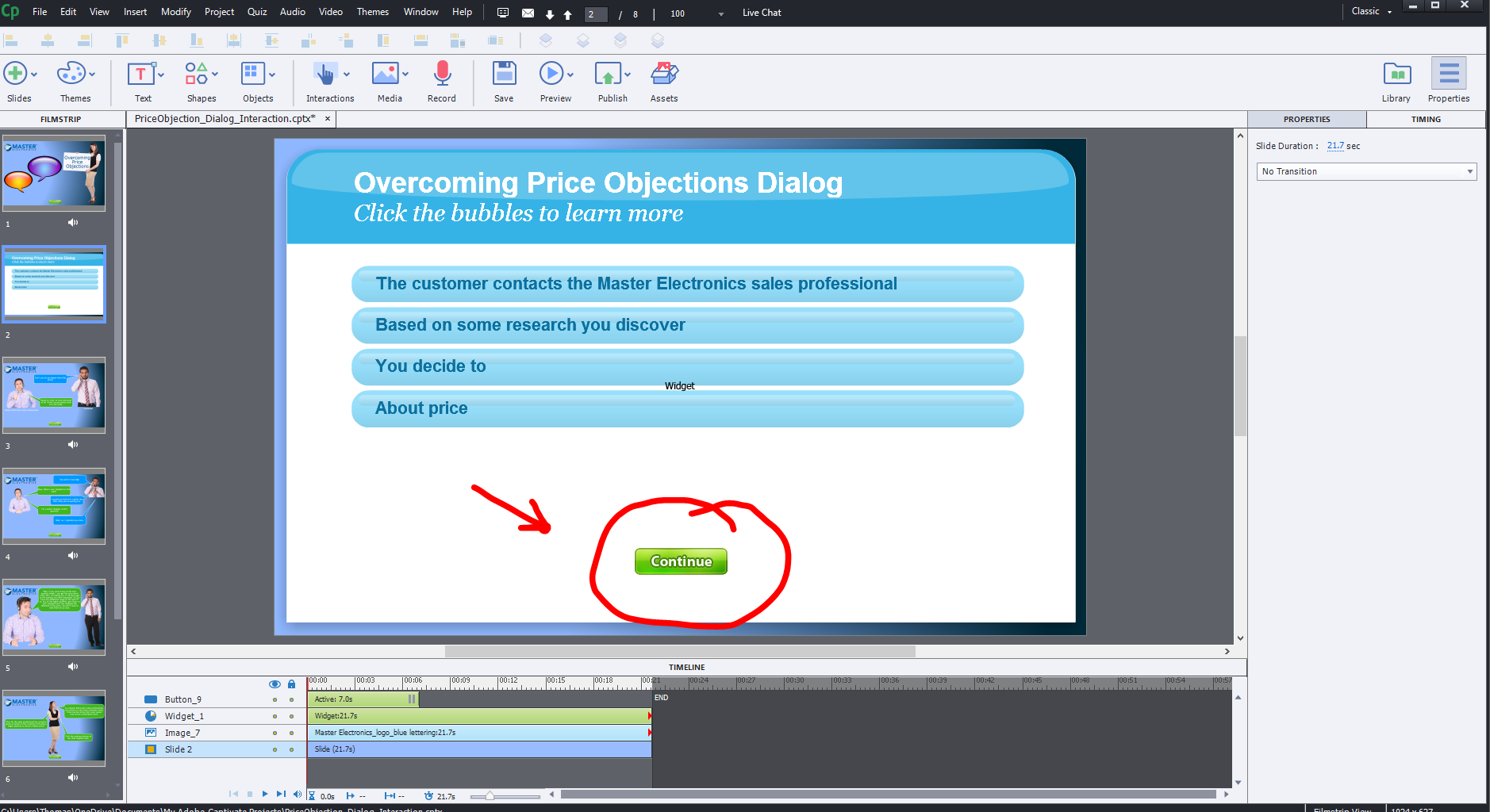Image resolution: width=1490 pixels, height=812 pixels.
Task: Open the No Transition dropdown
Action: click(x=1366, y=171)
